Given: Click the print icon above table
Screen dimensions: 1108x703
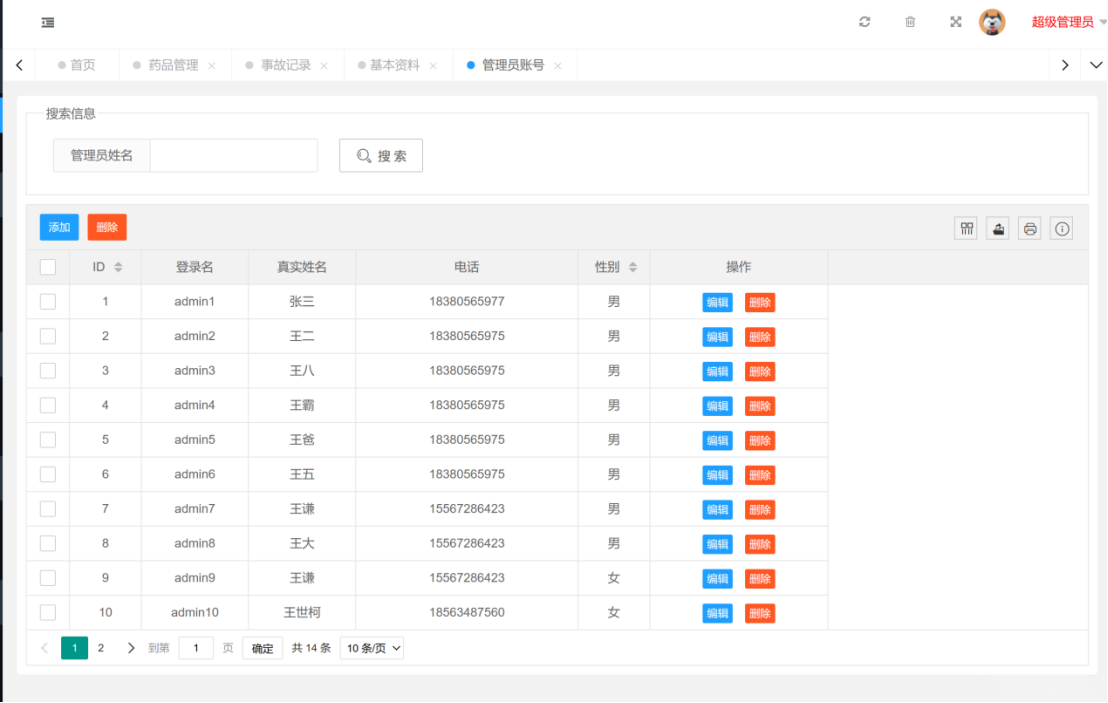Looking at the screenshot, I should point(1030,228).
